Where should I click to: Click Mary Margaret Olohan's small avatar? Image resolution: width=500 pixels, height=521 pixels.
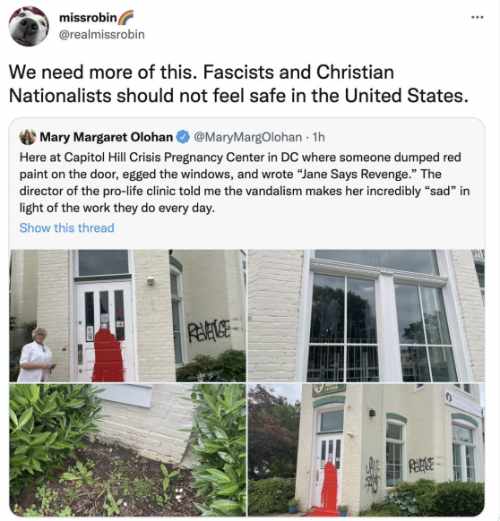coord(28,137)
